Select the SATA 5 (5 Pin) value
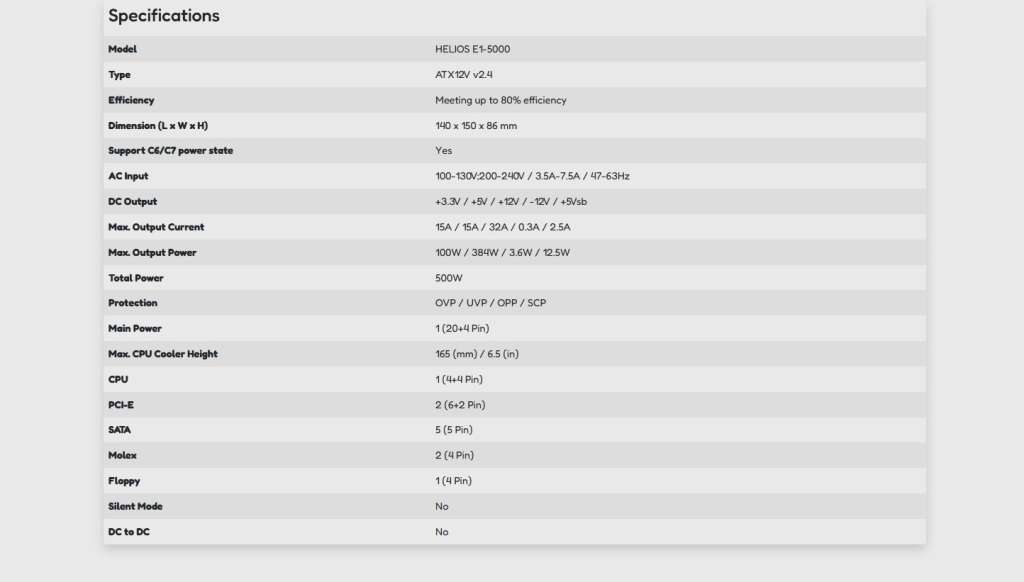Screen dimensions: 1024x582 click(x=454, y=430)
